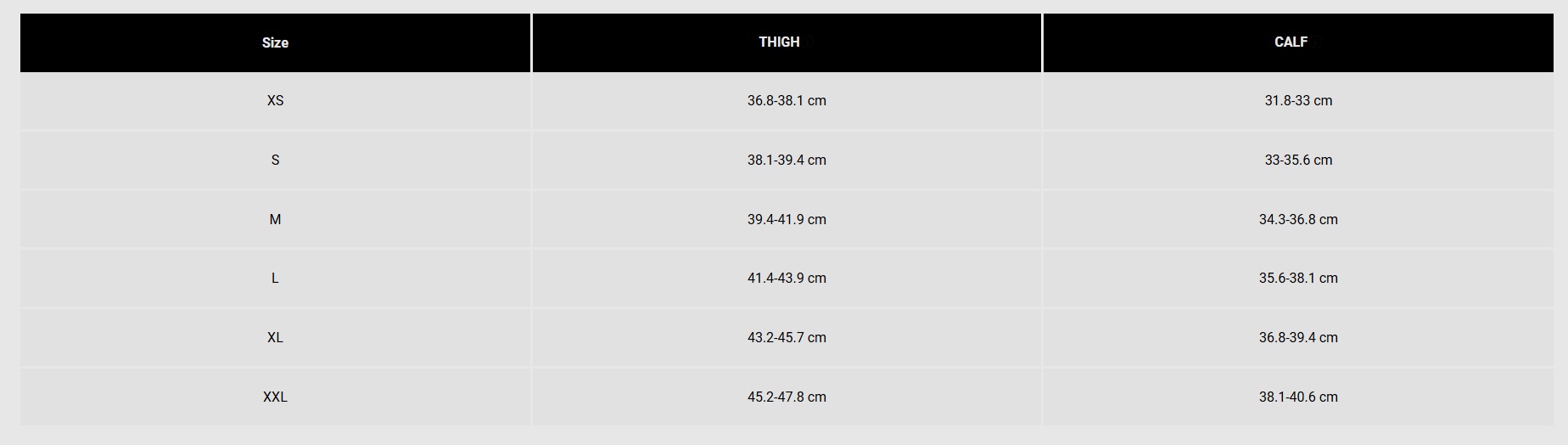
Task: Click calf value 33-35.6 cm
Action: click(1298, 160)
